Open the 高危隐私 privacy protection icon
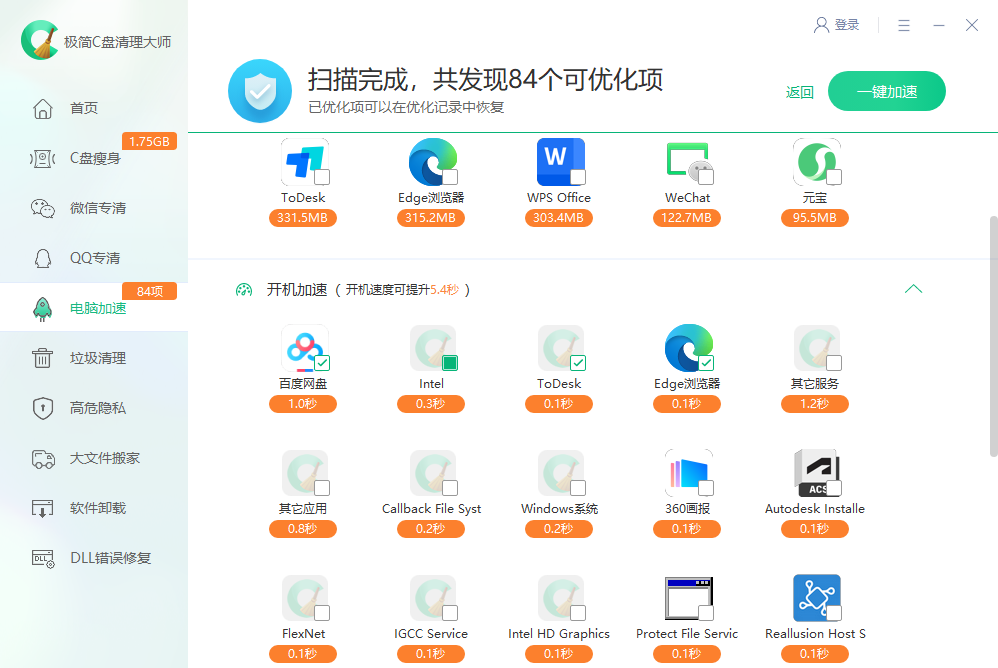The image size is (998, 668). (41, 408)
